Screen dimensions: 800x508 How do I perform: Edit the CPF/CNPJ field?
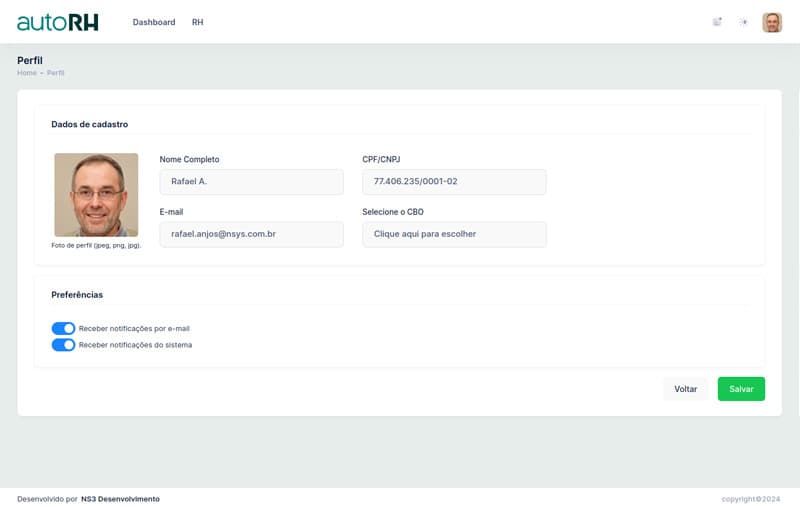pos(454,182)
